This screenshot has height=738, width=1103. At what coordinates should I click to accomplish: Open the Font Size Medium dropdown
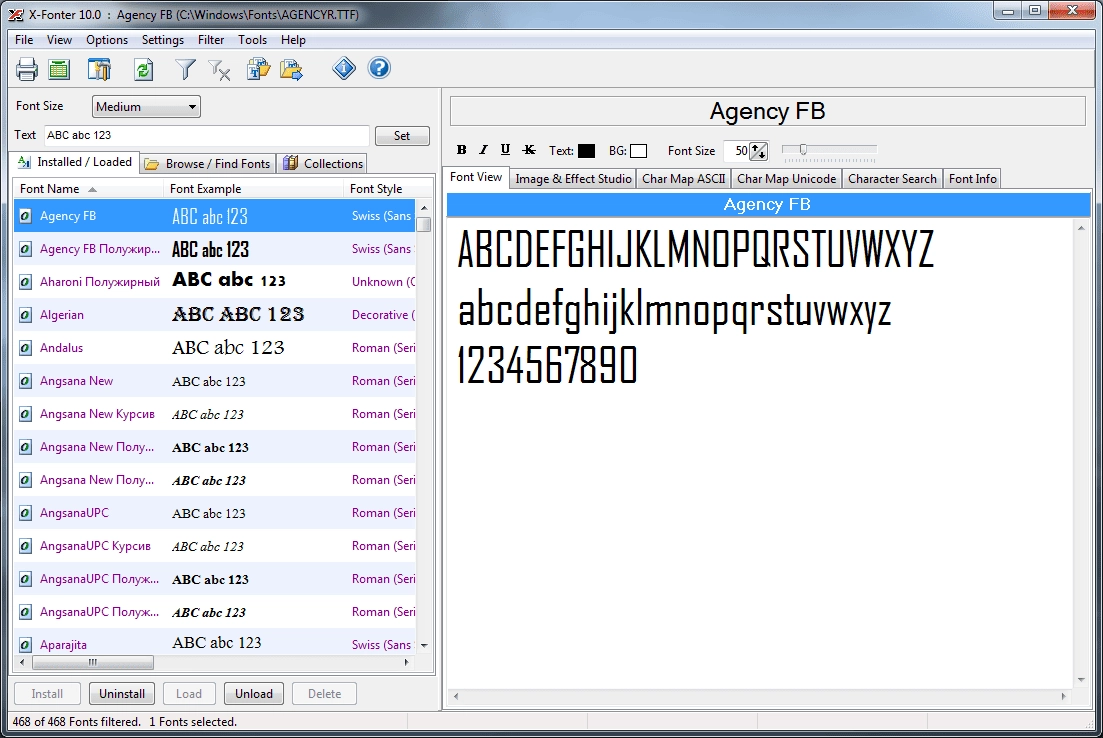click(146, 107)
